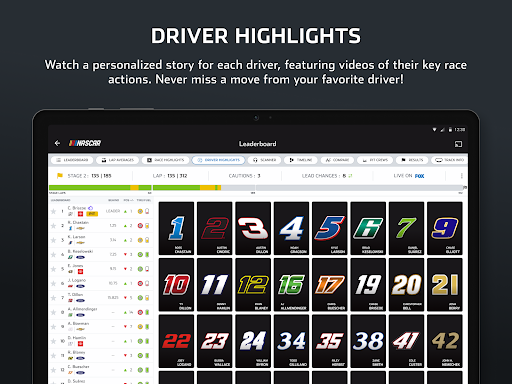
Task: Open car number 12 driver highlights card
Action: (x=253, y=285)
